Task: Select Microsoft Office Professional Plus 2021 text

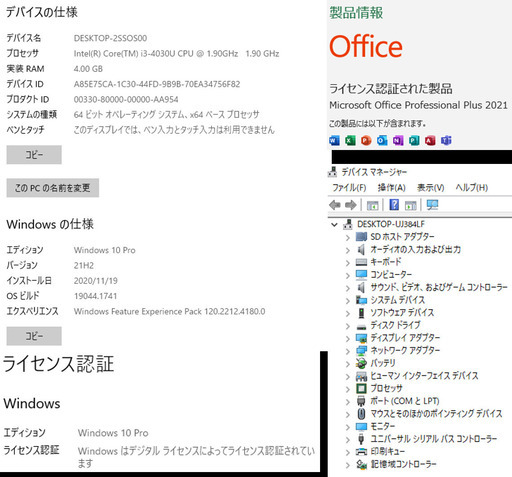Action: [418, 105]
